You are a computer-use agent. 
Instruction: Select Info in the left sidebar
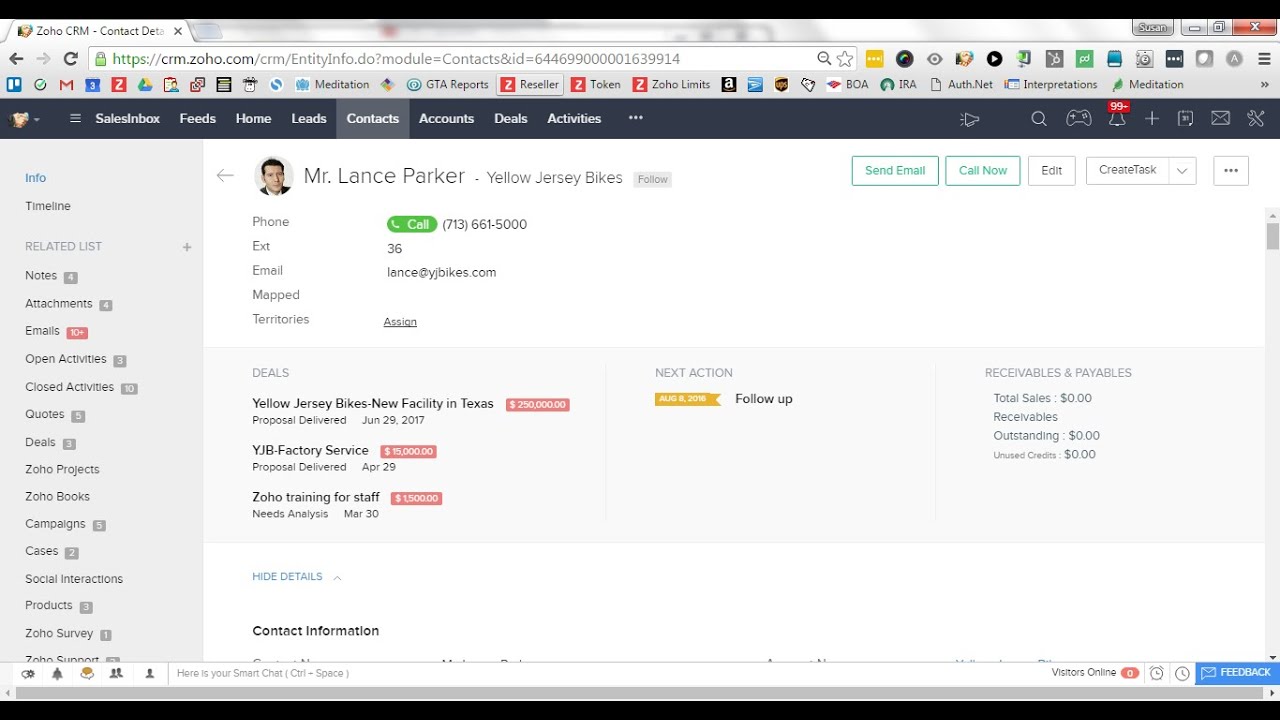pos(36,178)
